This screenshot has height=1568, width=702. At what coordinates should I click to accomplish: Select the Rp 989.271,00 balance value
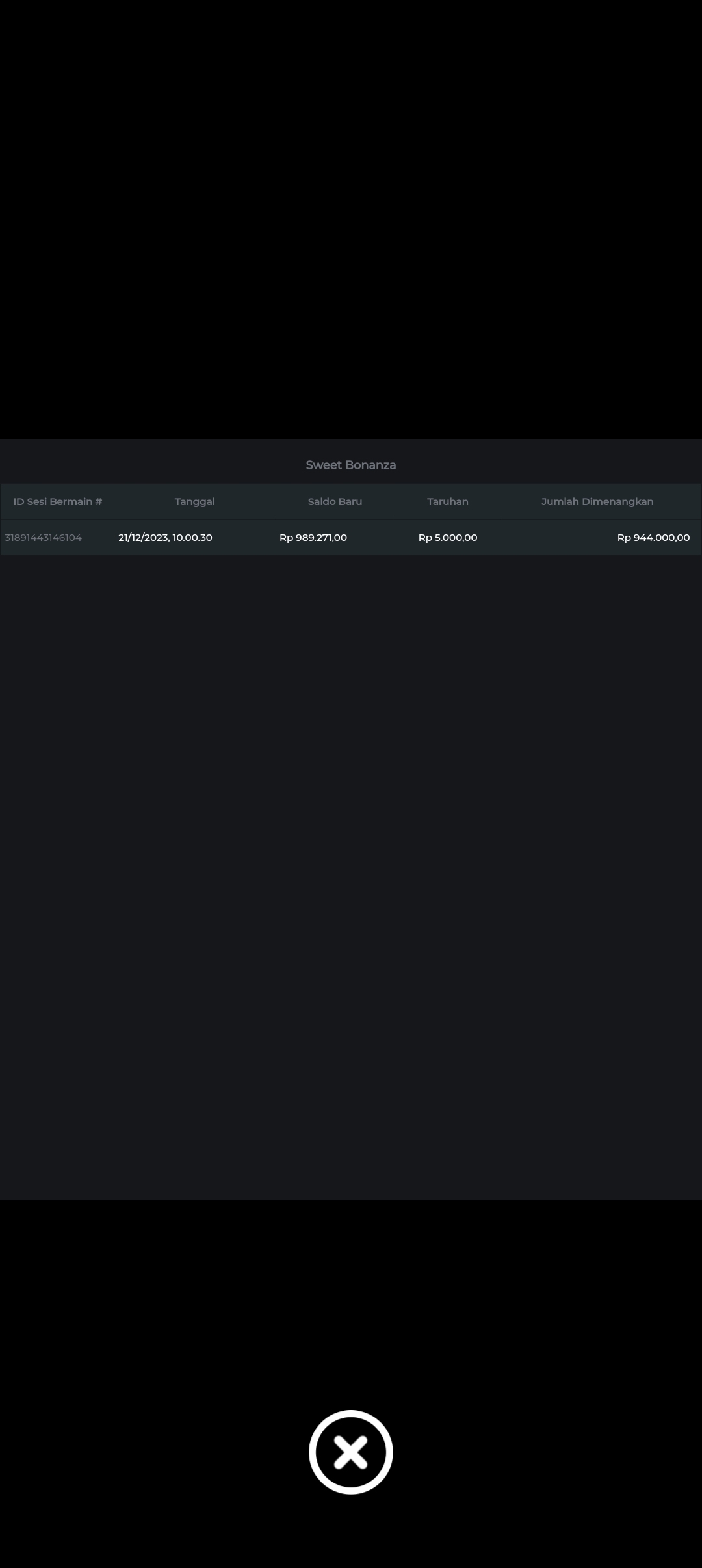(x=313, y=538)
